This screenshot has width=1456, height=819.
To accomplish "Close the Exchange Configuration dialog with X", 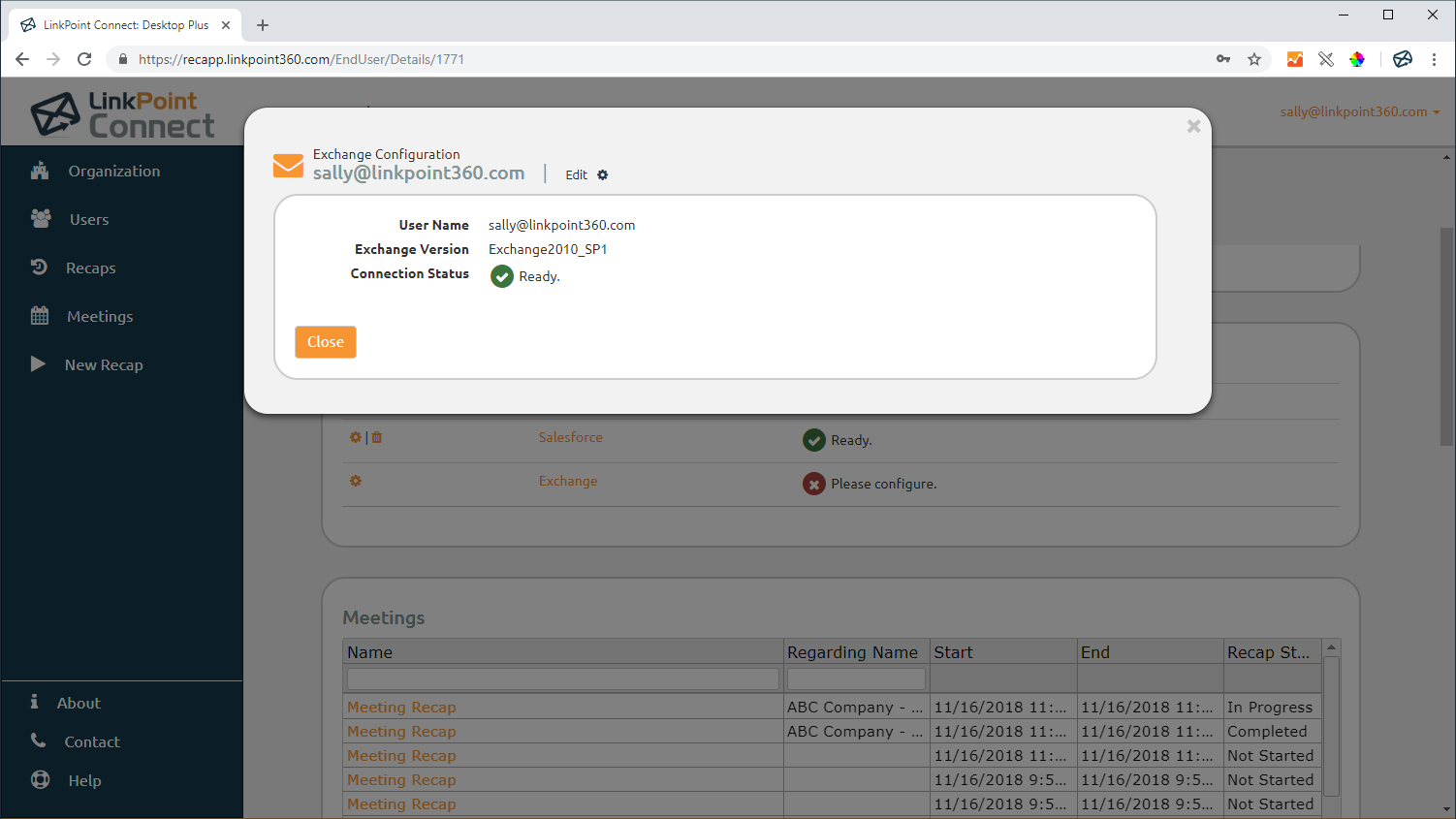I will pyautogui.click(x=1193, y=126).
